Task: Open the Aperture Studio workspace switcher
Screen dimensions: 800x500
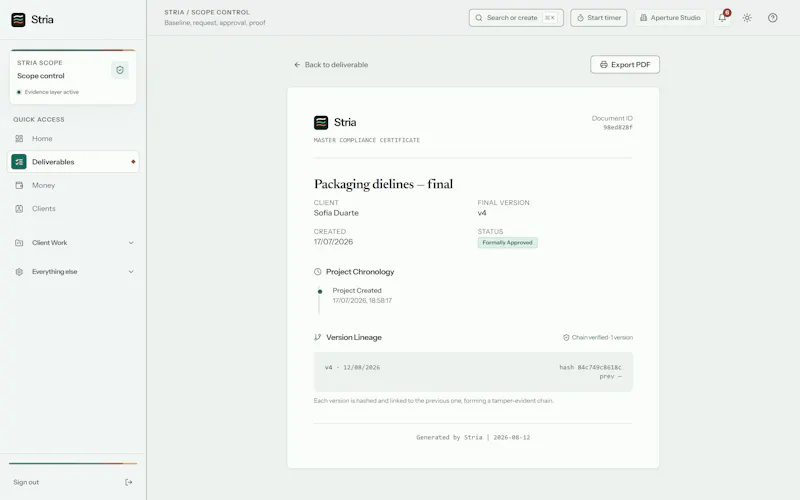Action: [x=670, y=18]
